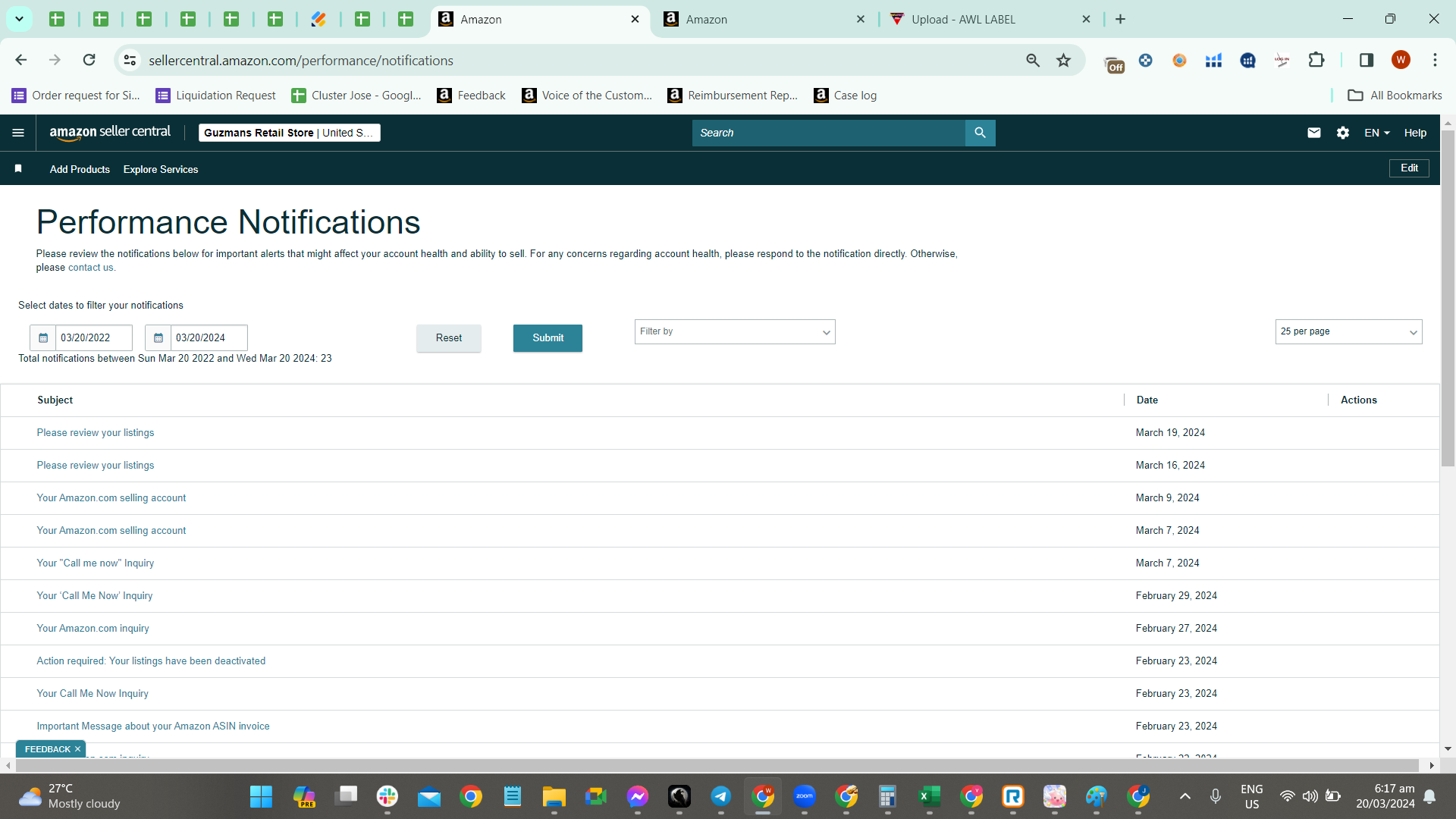The image size is (1456, 819).
Task: Click the Edit button
Action: click(x=1409, y=168)
